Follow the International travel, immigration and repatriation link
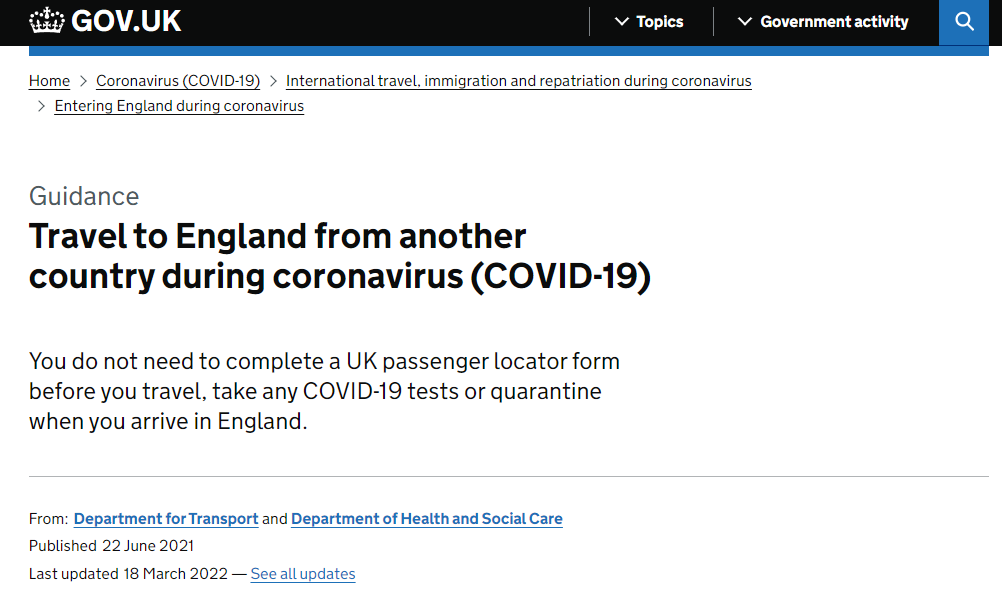The image size is (1002, 597). coord(518,81)
